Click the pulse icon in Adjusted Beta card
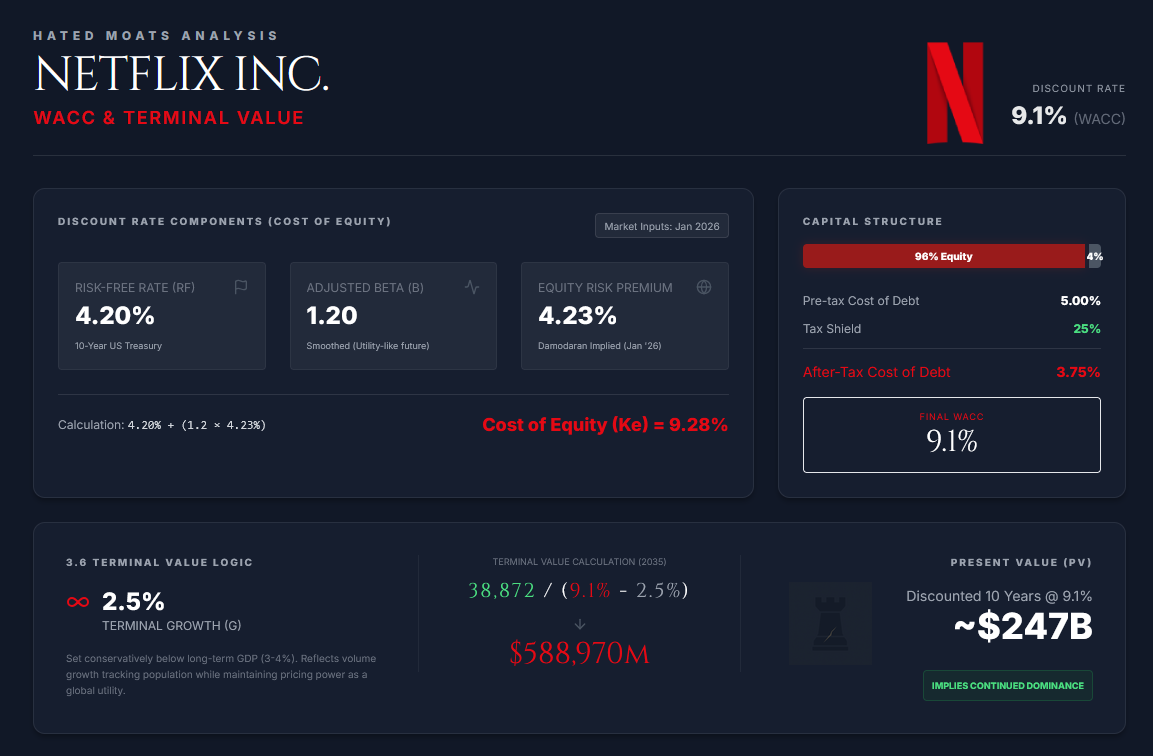1153x756 pixels. 472,287
